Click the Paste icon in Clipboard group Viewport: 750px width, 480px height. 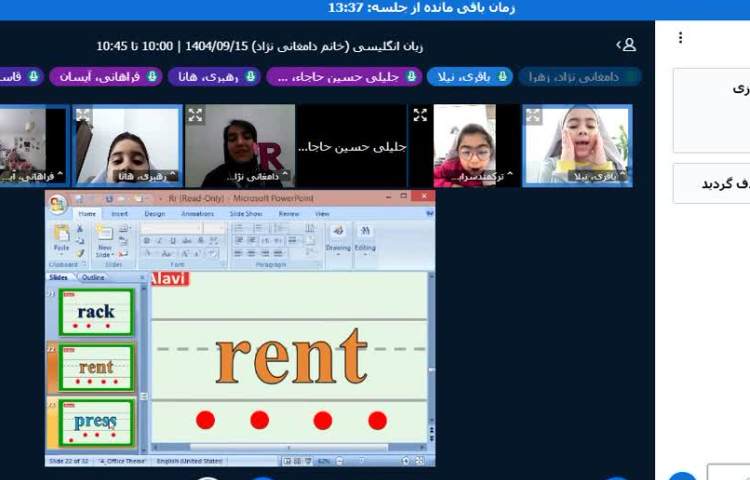pyautogui.click(x=62, y=239)
